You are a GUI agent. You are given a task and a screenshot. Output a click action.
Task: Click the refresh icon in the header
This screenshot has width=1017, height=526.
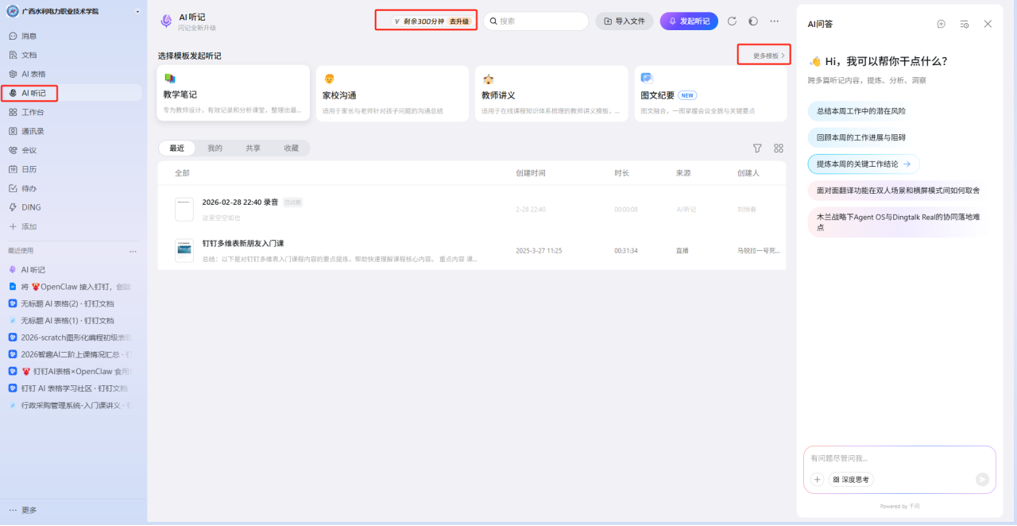point(732,21)
